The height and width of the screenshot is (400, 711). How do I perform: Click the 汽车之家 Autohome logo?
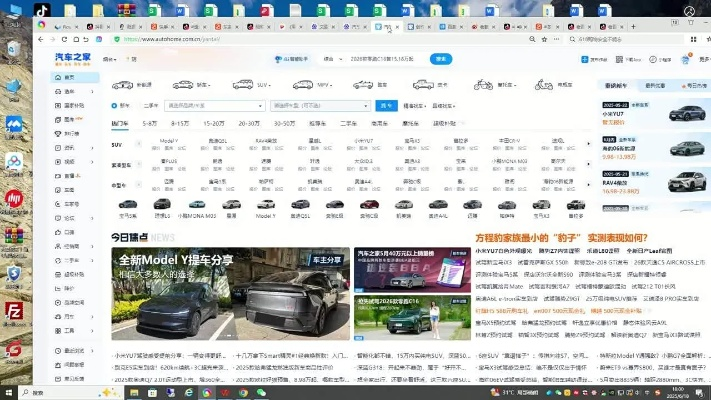tap(71, 59)
